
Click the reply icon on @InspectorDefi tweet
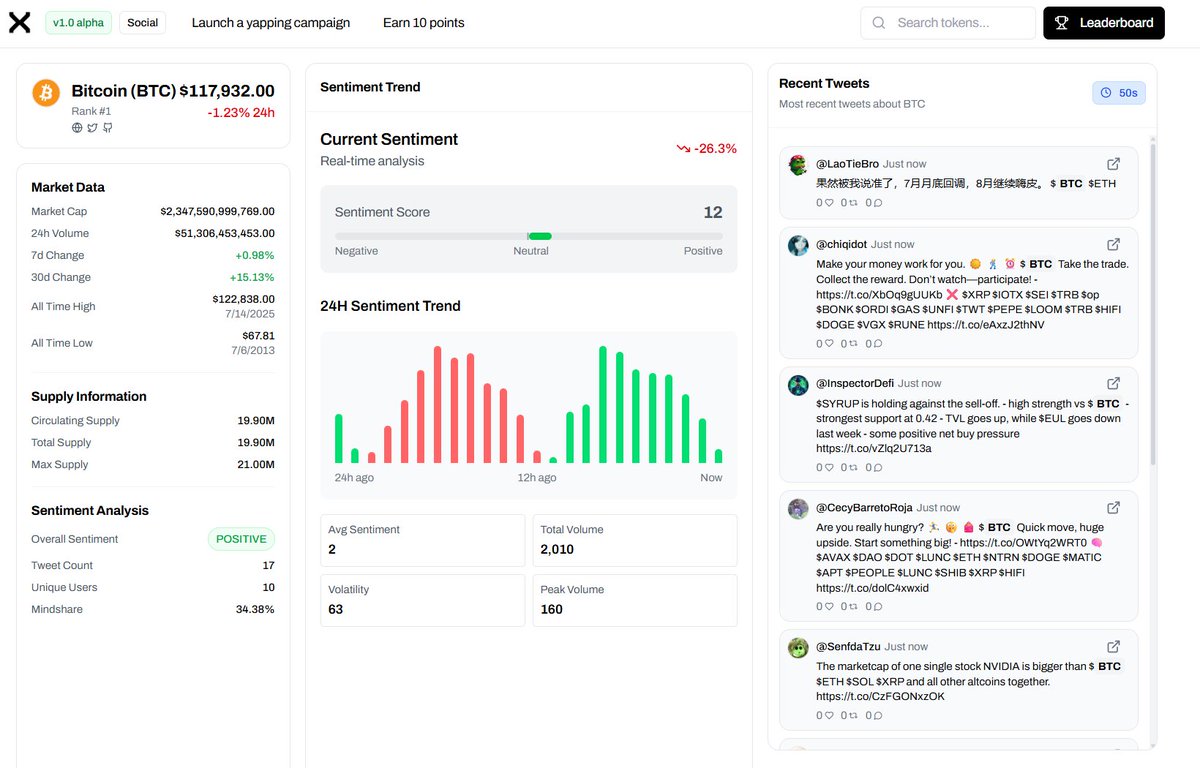[x=878, y=467]
